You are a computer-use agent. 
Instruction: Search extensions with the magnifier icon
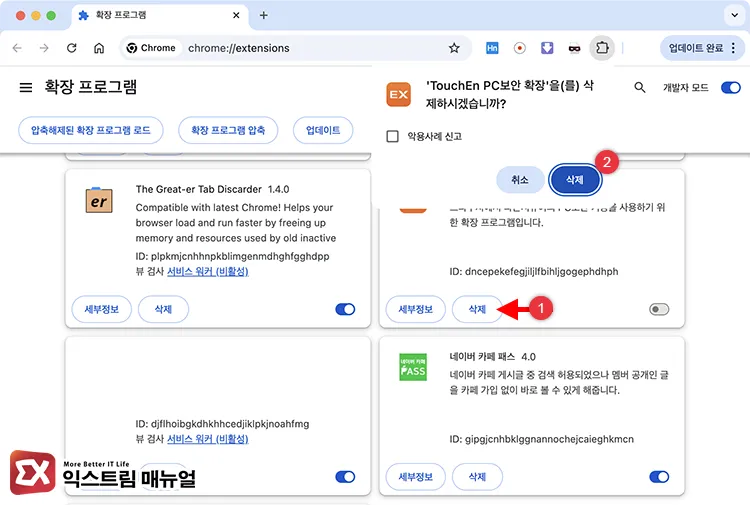(640, 88)
